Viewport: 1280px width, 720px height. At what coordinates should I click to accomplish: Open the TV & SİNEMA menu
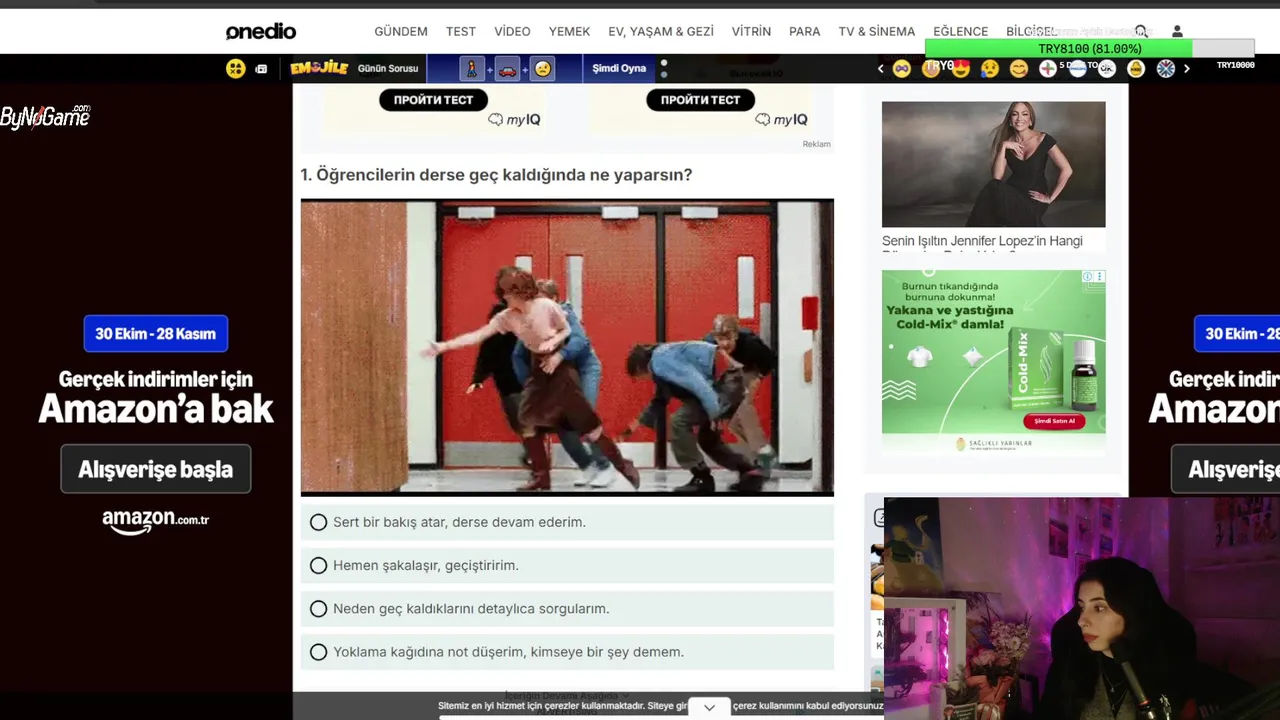click(877, 32)
